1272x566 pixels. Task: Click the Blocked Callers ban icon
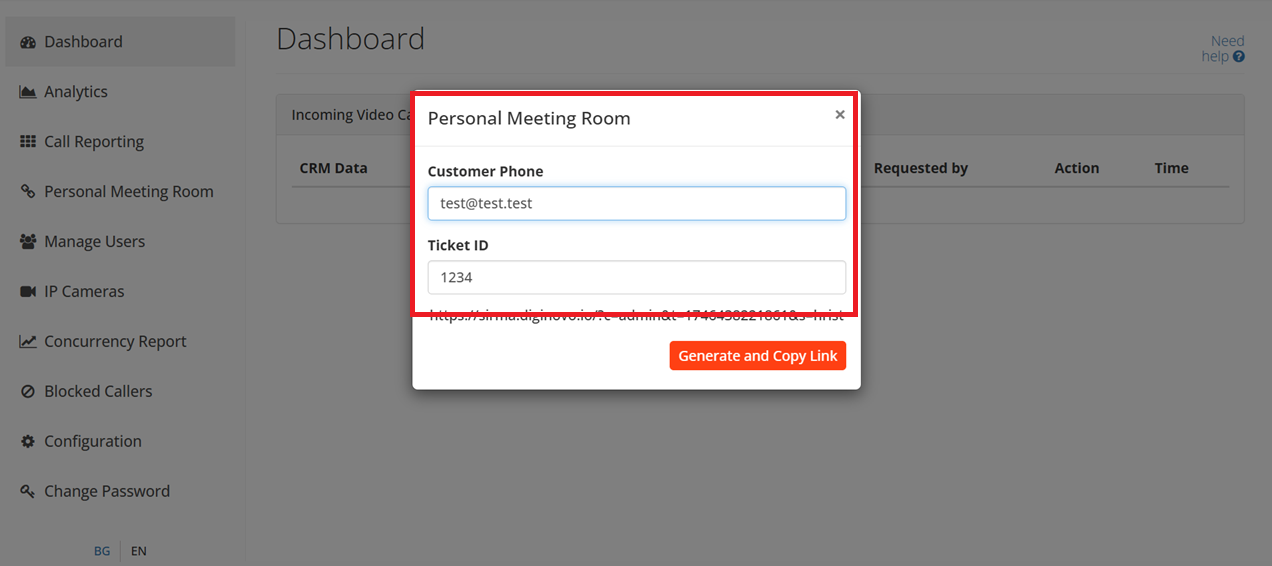coord(28,392)
